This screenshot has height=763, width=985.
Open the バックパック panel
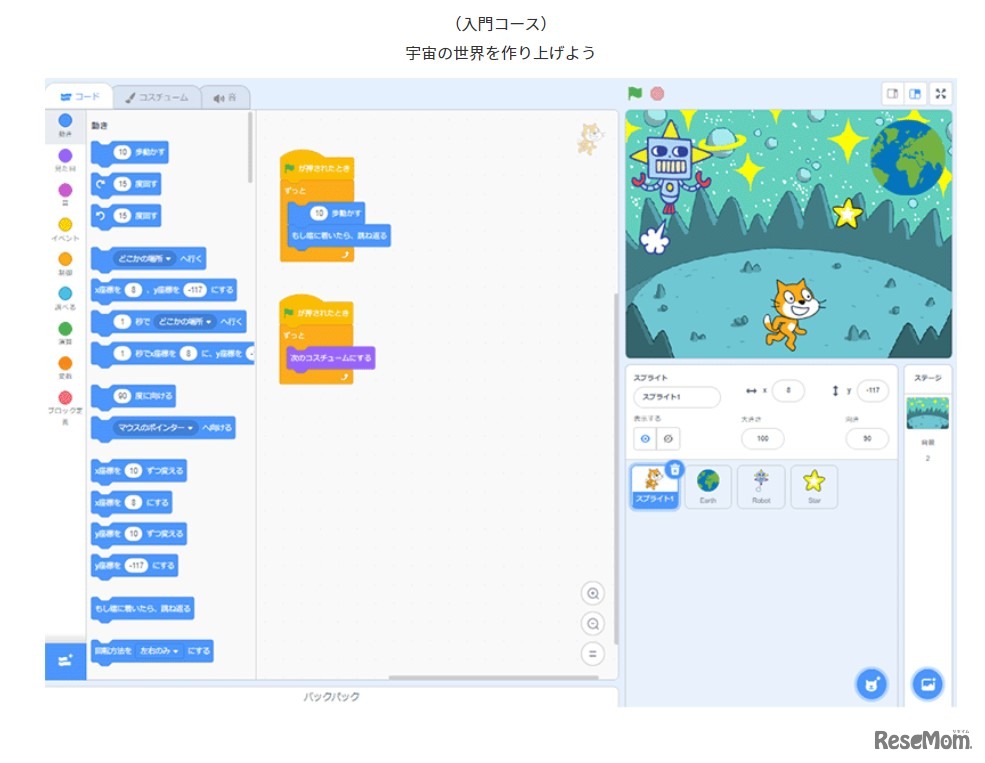[331, 696]
